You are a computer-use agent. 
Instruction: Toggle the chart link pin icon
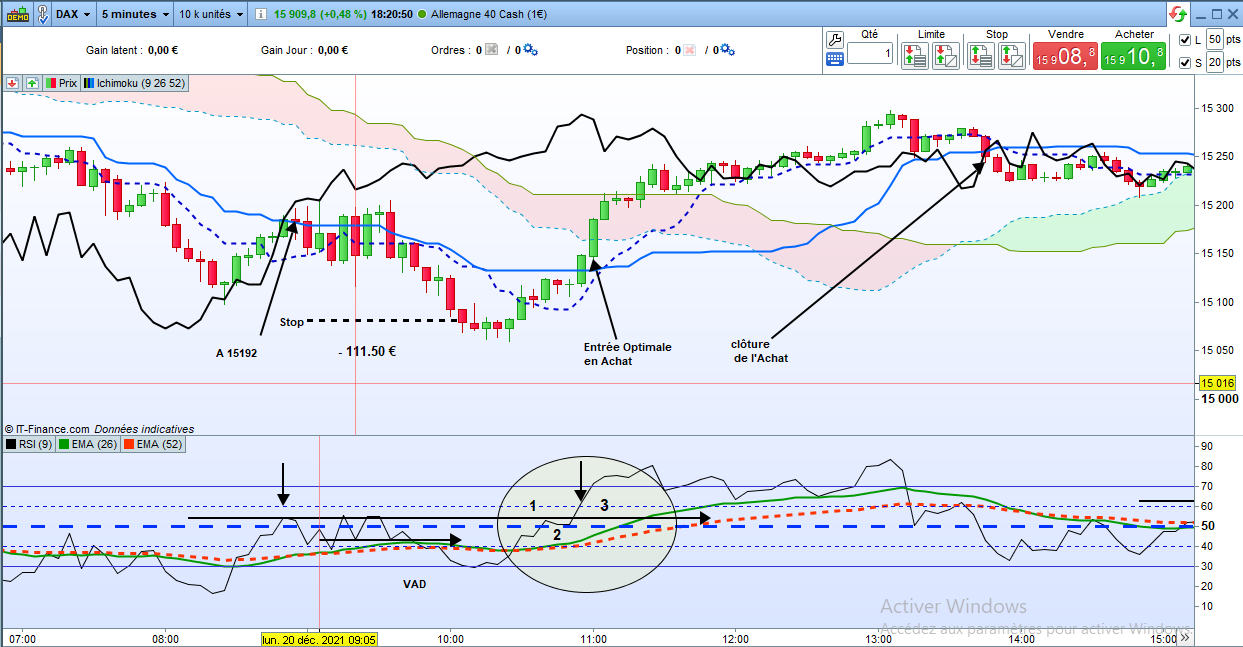43,15
